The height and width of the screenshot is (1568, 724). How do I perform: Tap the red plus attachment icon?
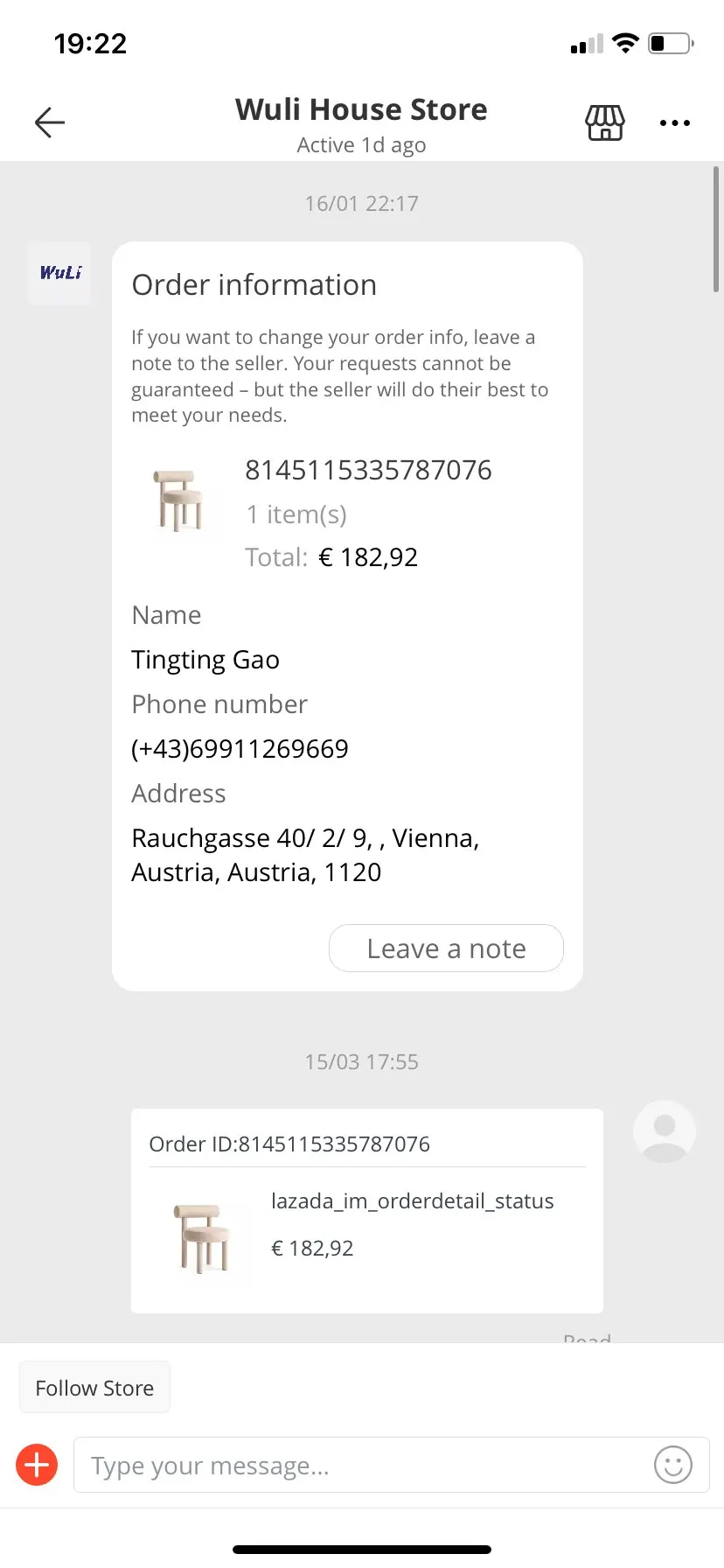[37, 1464]
